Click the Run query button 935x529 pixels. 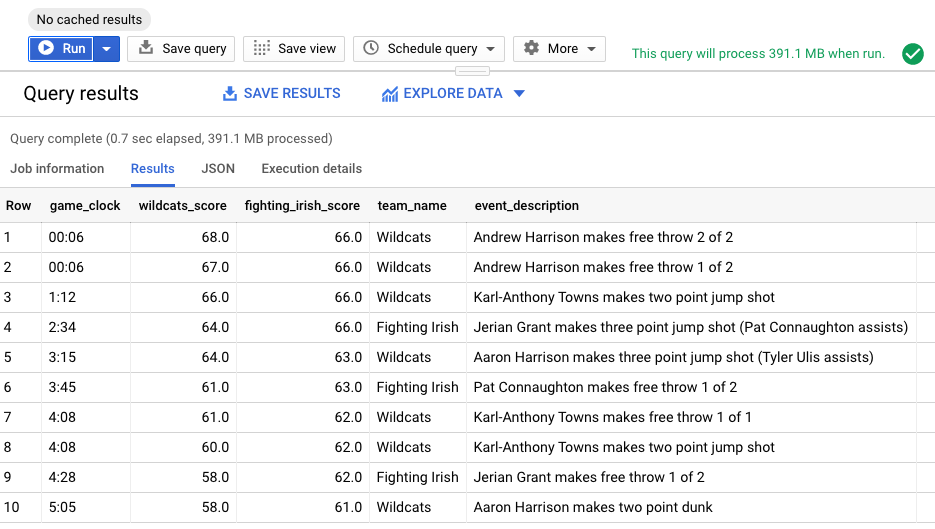pyautogui.click(x=61, y=49)
